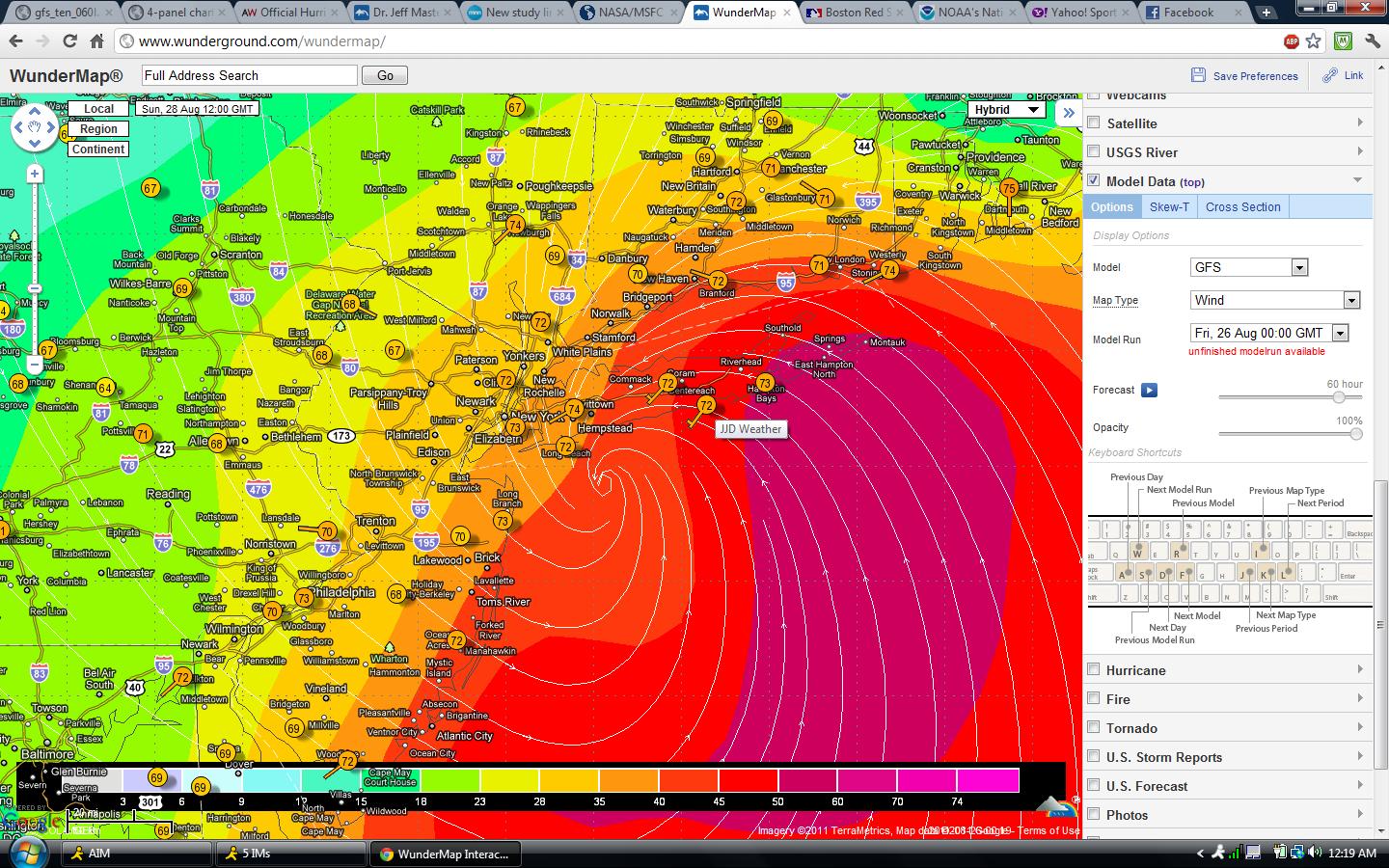Expand the USGS River section arrow
Screen dimensions: 1389x868
click(x=1360, y=151)
